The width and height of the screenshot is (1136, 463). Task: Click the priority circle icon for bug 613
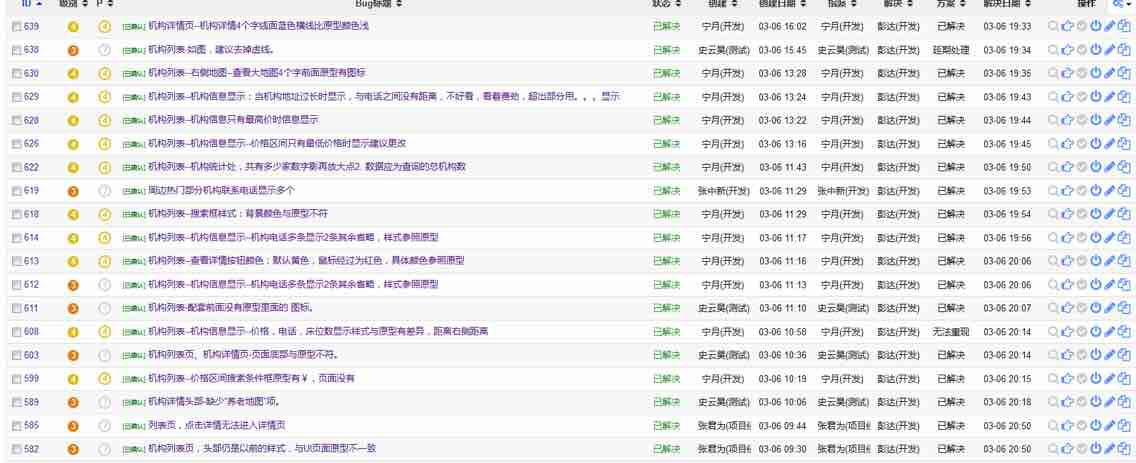[x=104, y=261]
